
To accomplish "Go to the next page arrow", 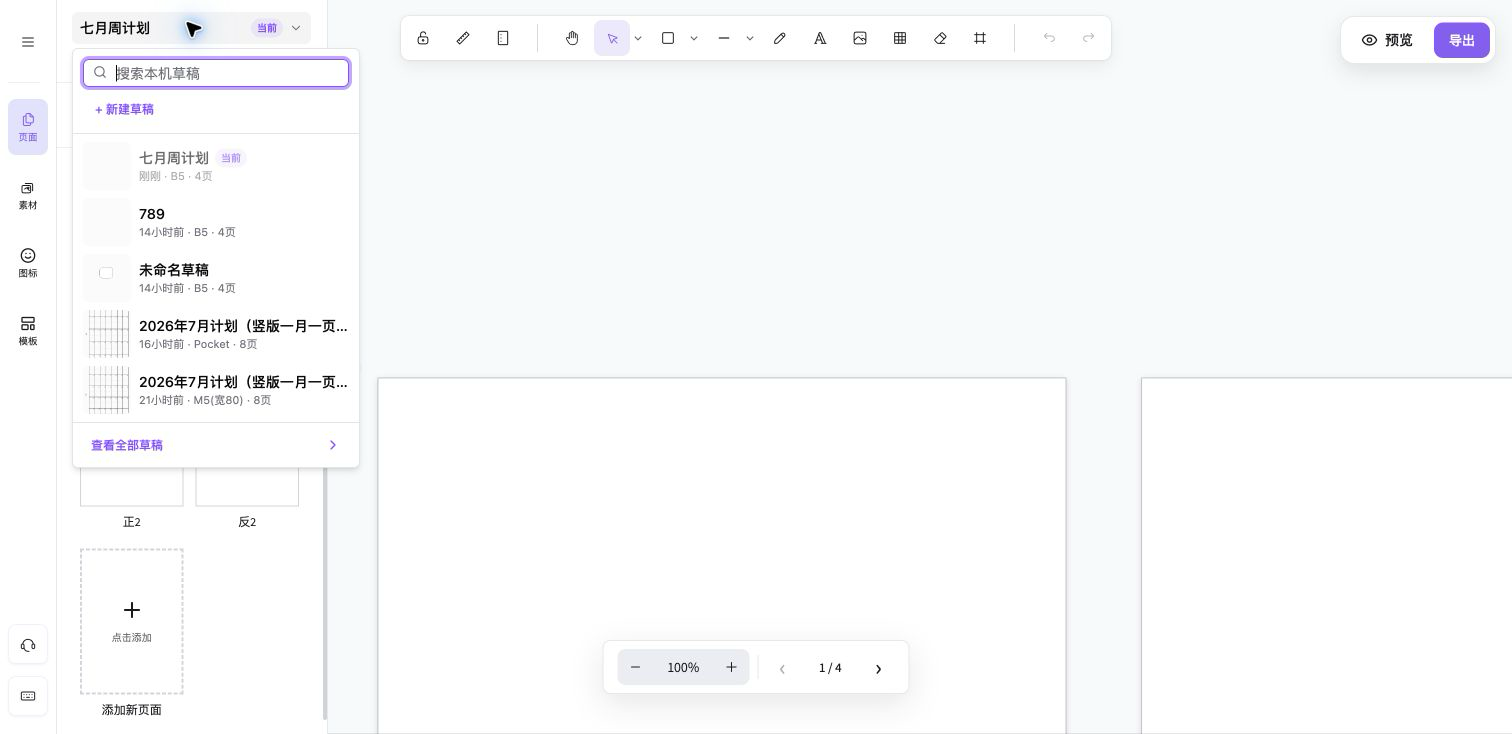I will click(878, 668).
